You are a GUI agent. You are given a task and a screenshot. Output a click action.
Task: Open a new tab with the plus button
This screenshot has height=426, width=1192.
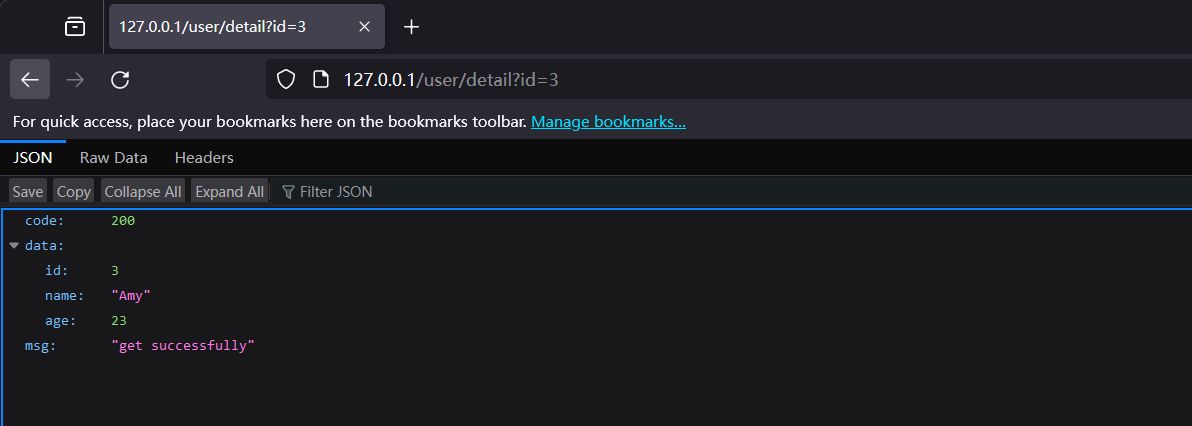tap(411, 27)
